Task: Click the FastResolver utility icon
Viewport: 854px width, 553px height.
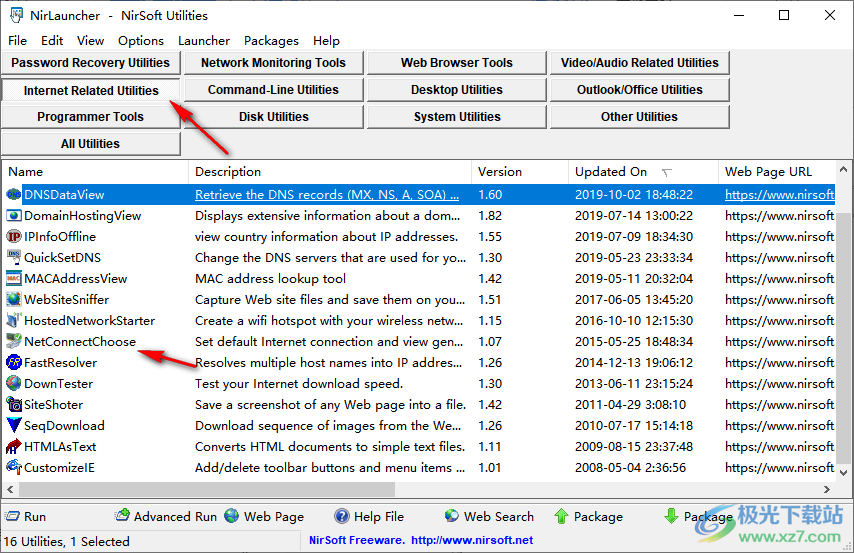Action: pos(14,362)
